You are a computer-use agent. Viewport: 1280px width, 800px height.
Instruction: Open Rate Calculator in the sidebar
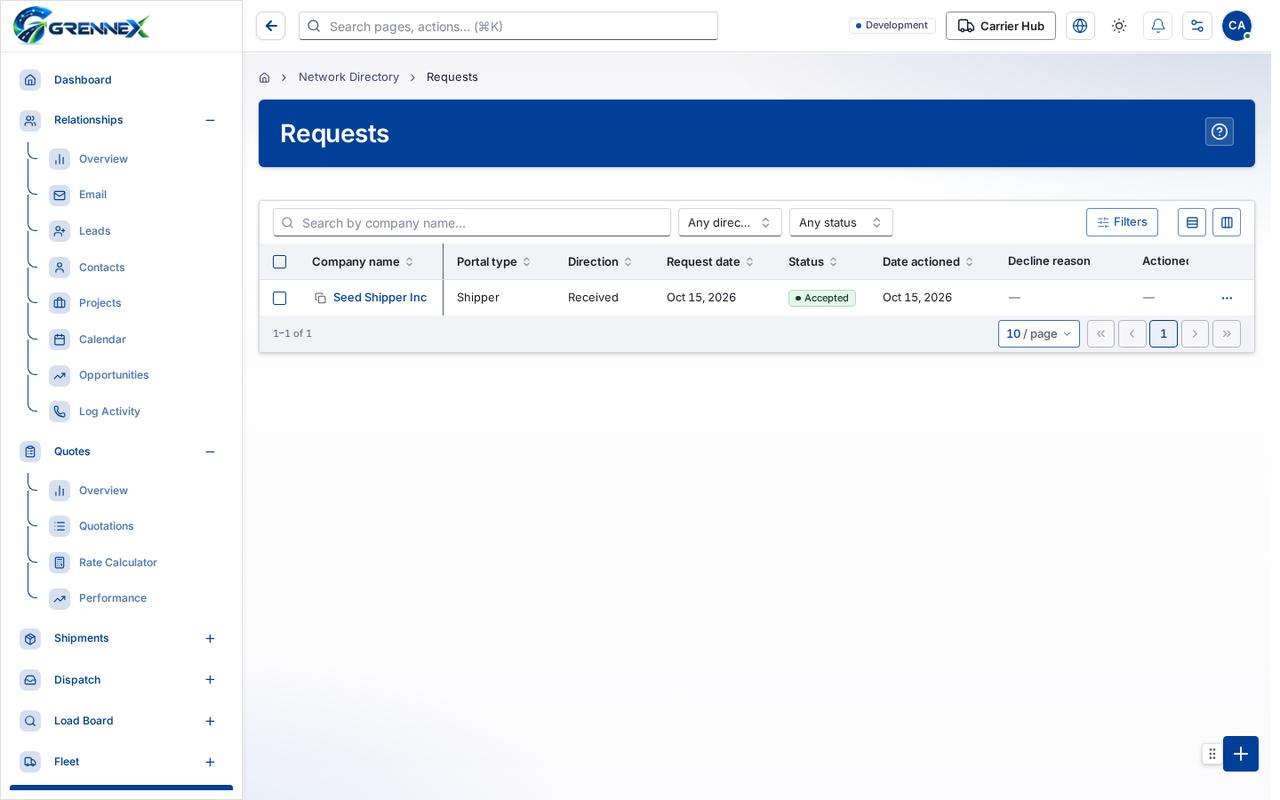tap(118, 562)
